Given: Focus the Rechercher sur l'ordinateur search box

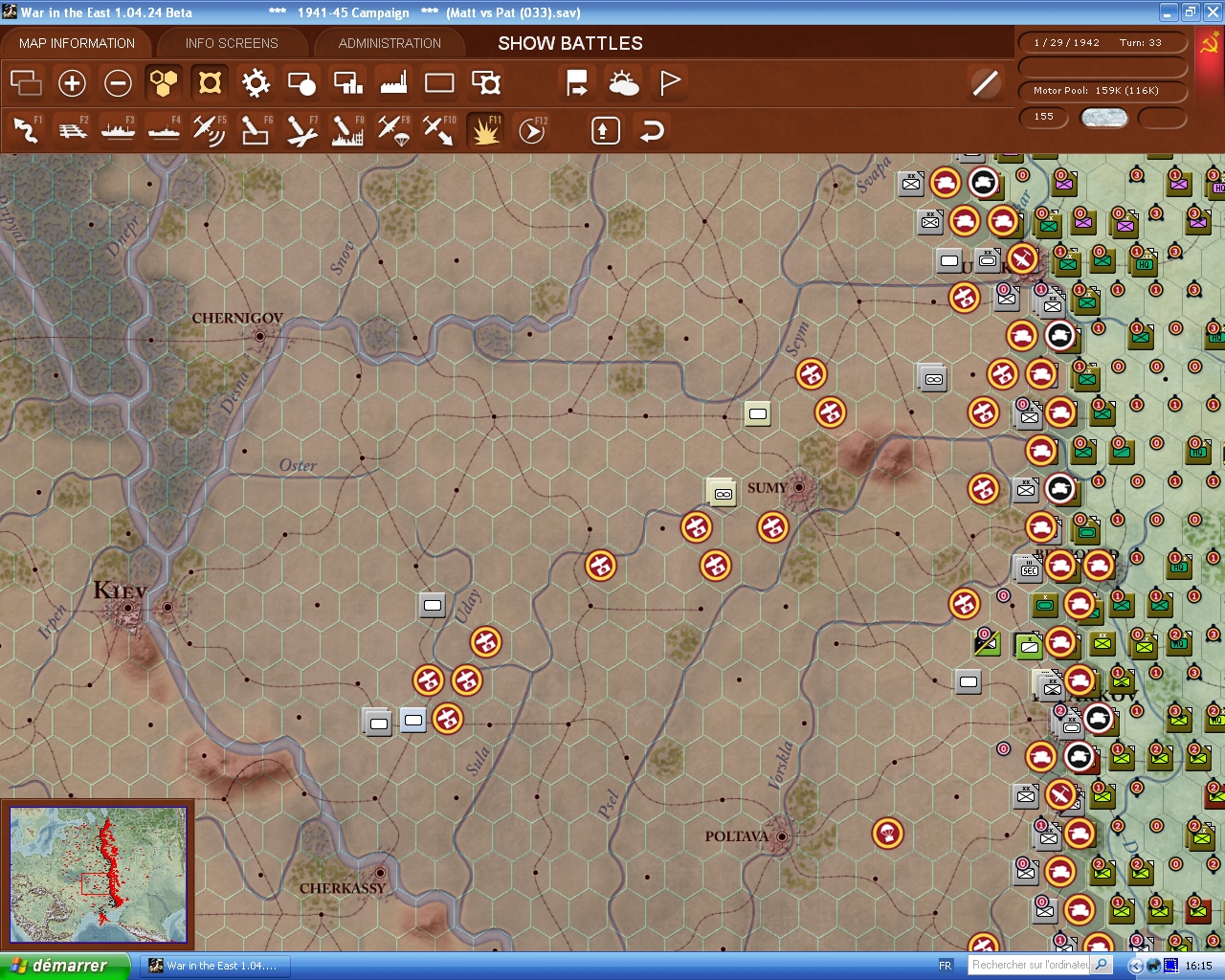Looking at the screenshot, I should coord(1030,966).
